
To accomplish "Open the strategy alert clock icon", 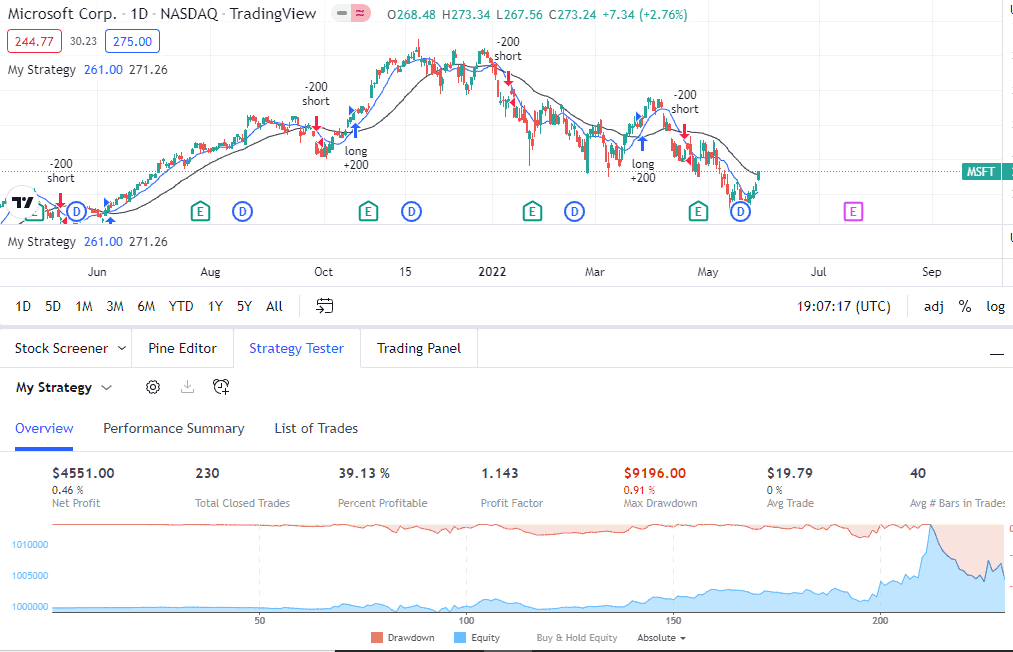I will pyautogui.click(x=221, y=387).
